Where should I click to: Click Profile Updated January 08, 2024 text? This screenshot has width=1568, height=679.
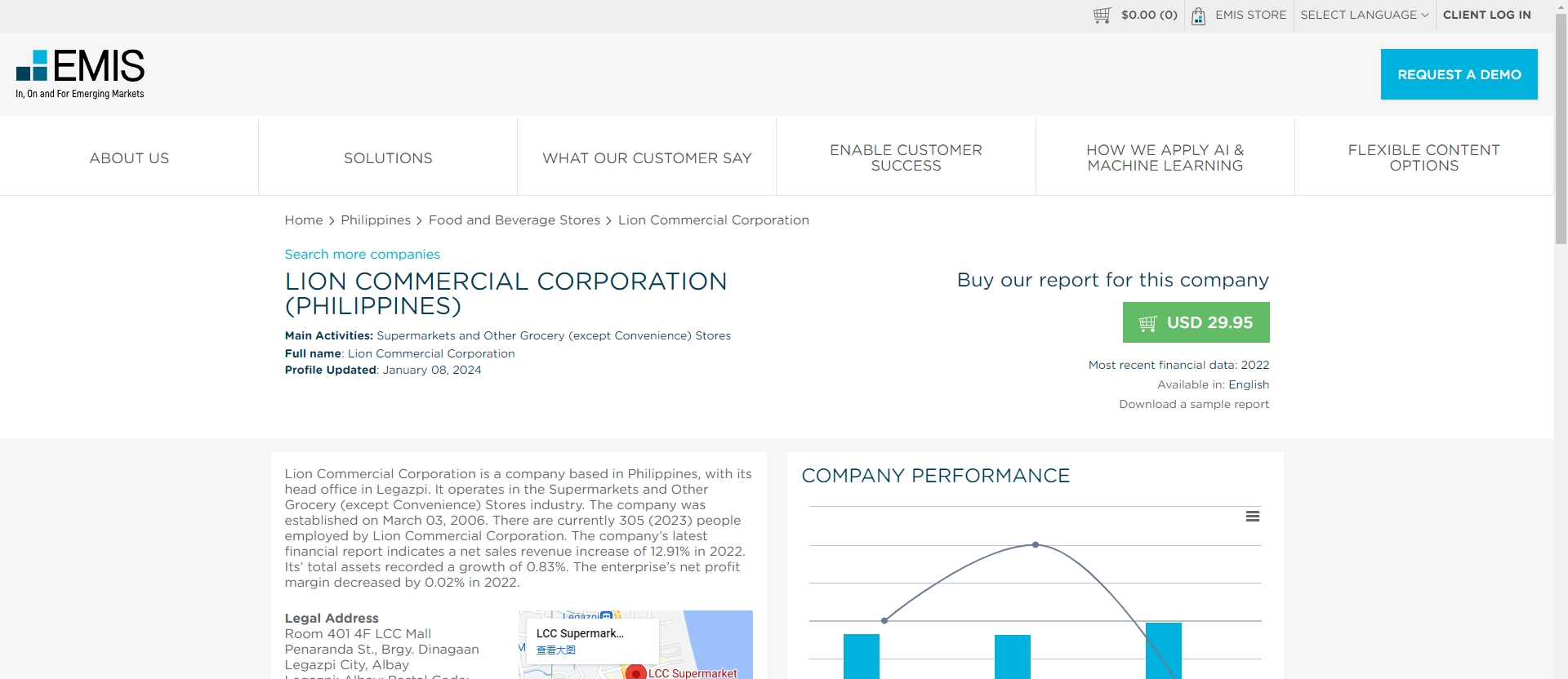(x=383, y=370)
